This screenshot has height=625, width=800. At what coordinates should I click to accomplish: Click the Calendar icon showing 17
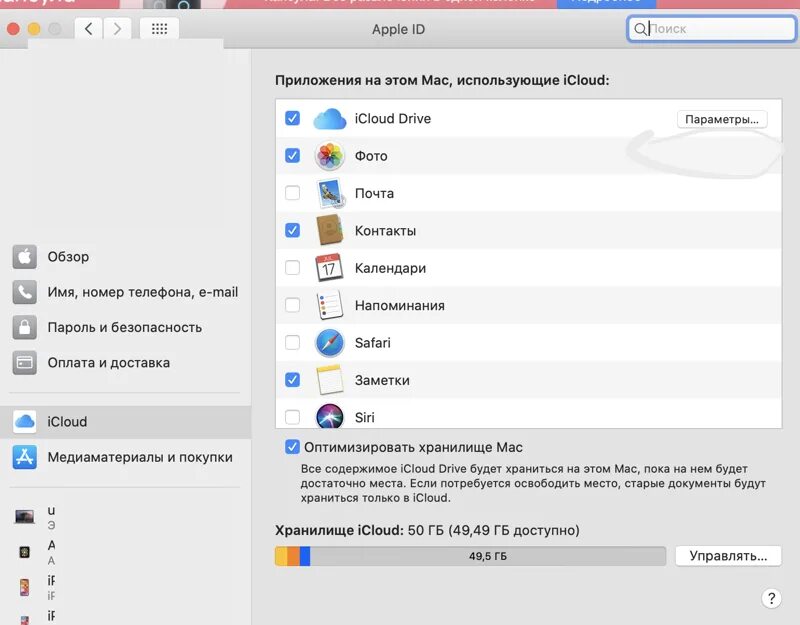[x=329, y=268]
